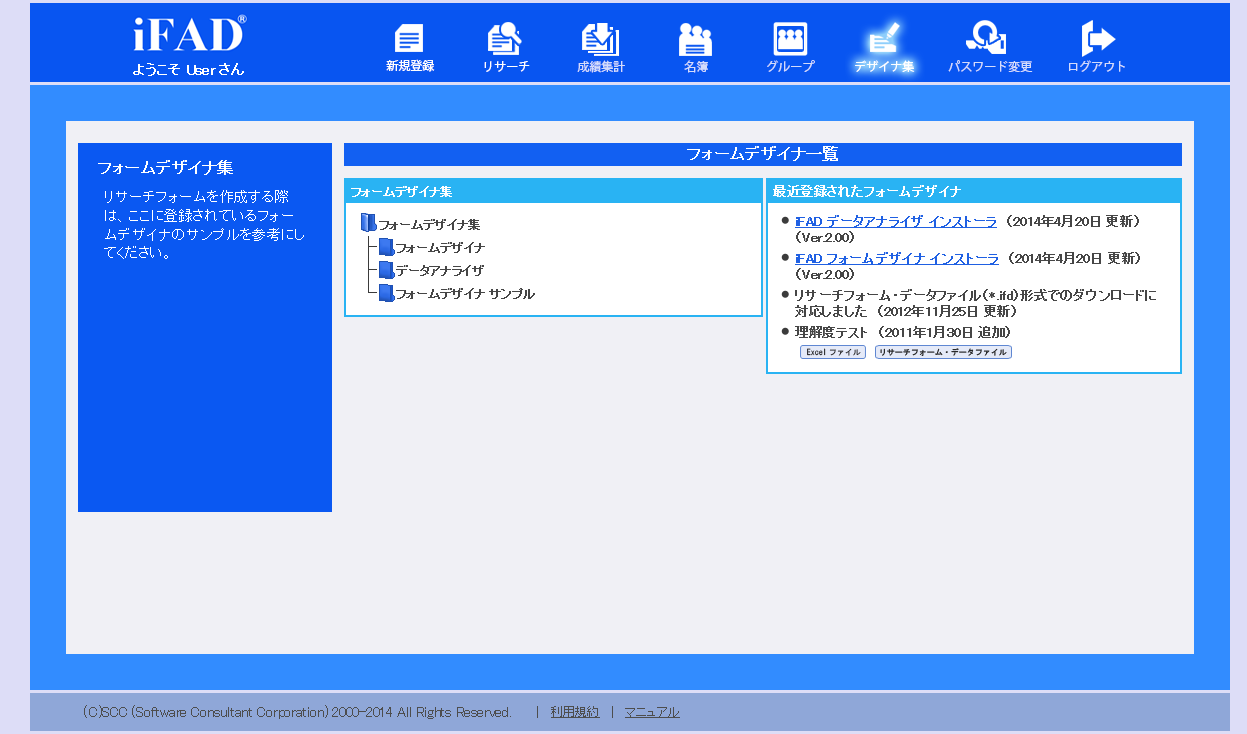Click the Excel ファイル button

pyautogui.click(x=833, y=352)
